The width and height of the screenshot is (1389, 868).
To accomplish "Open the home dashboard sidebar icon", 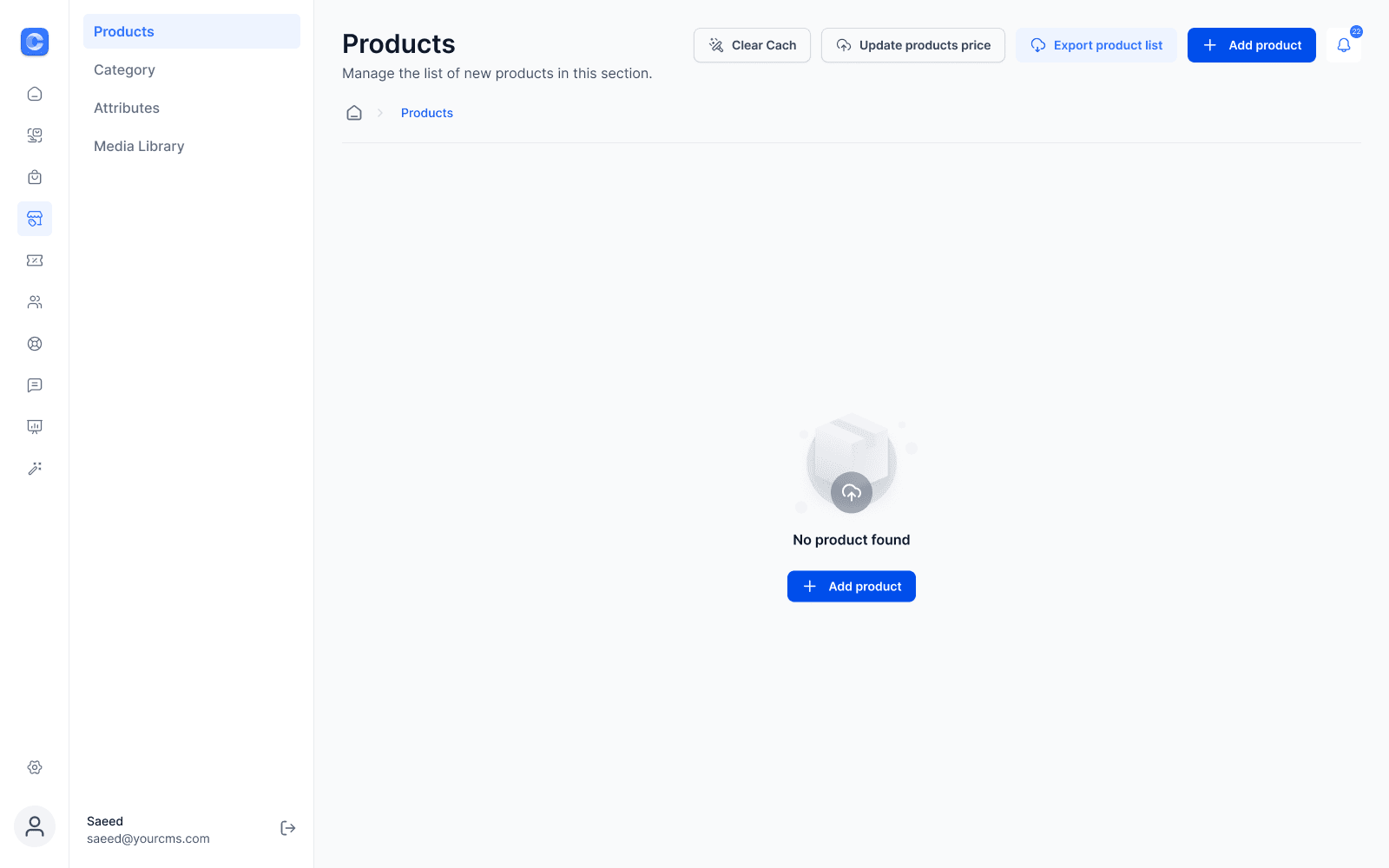I will 35,94.
